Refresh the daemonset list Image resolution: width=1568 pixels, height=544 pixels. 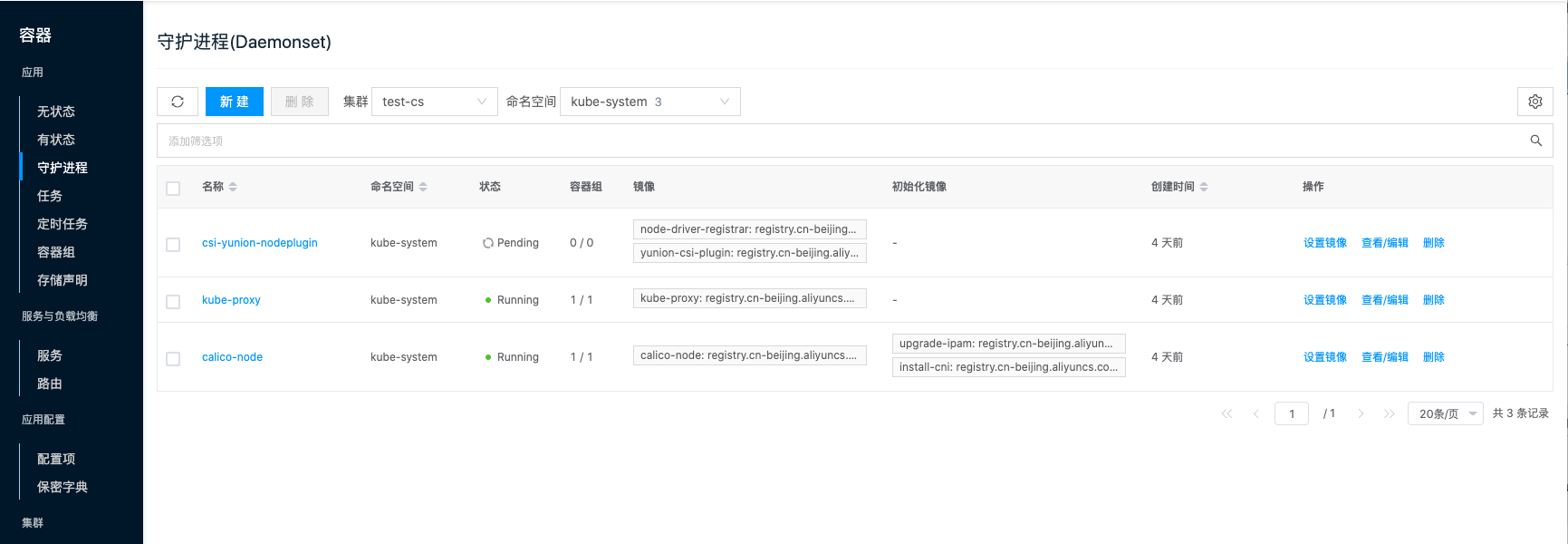pyautogui.click(x=178, y=102)
